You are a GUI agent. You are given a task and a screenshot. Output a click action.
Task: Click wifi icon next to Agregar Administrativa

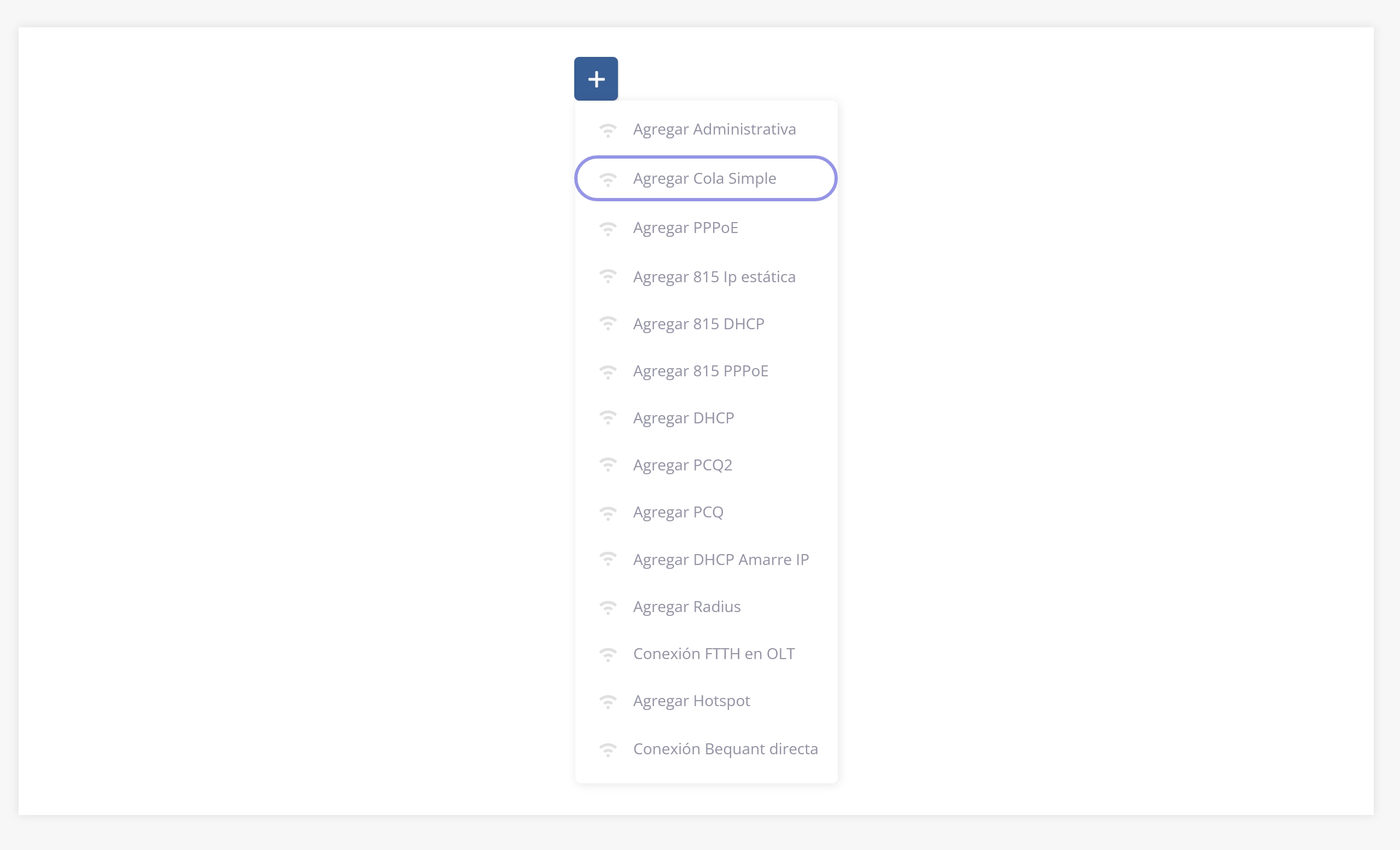[608, 130]
